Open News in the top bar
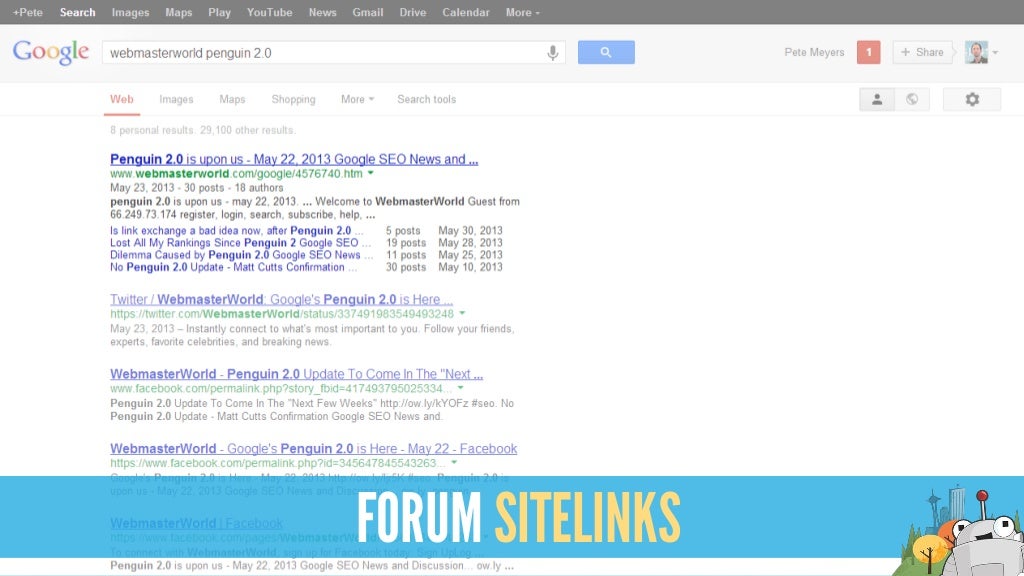 (x=323, y=12)
